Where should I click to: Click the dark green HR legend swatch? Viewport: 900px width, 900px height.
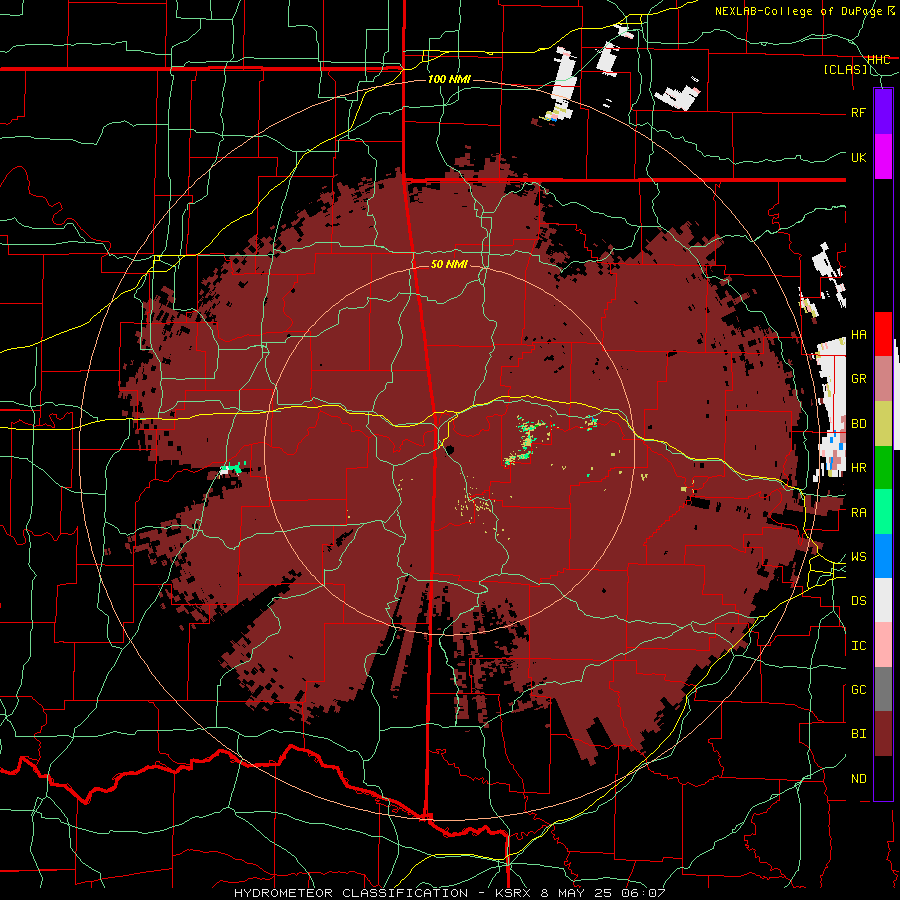pos(883,467)
